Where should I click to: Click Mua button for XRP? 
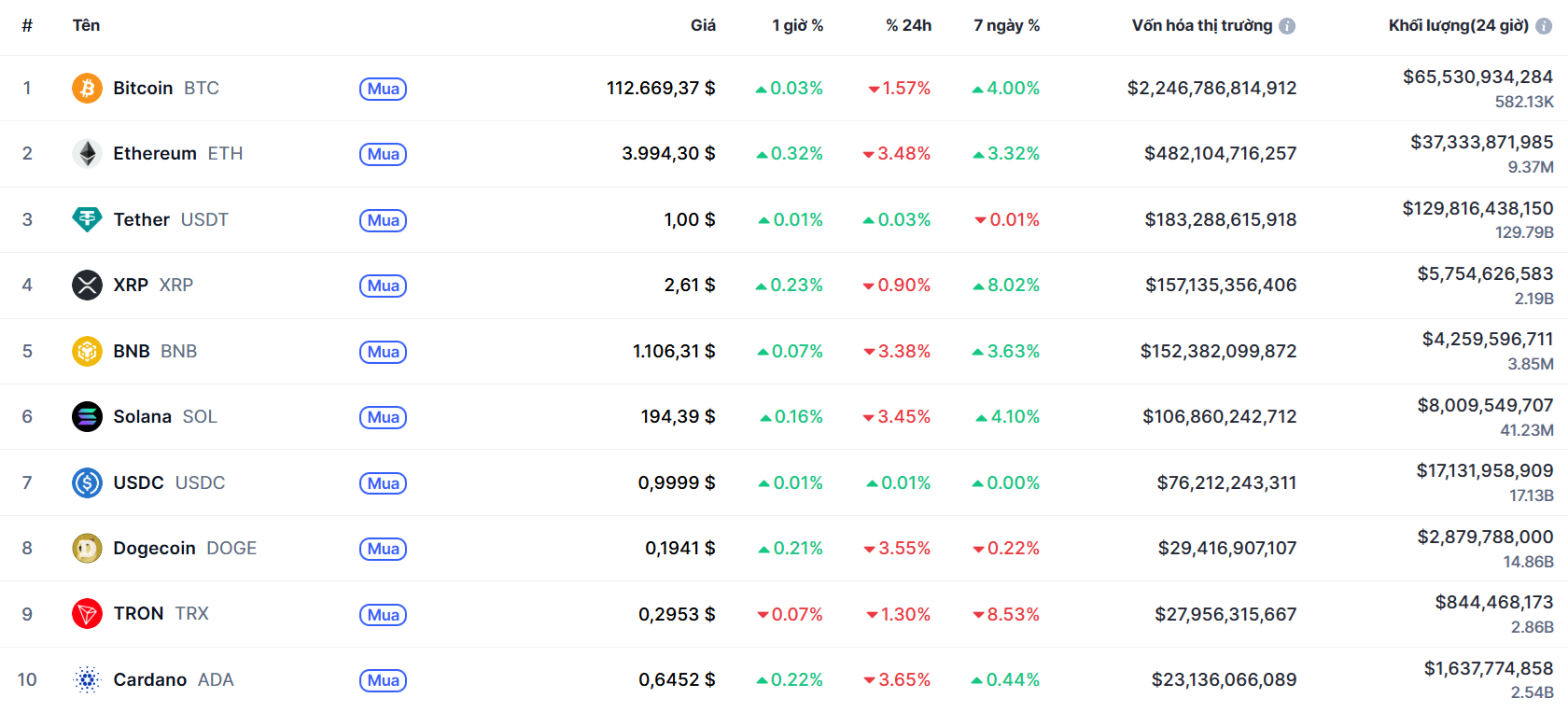383,286
